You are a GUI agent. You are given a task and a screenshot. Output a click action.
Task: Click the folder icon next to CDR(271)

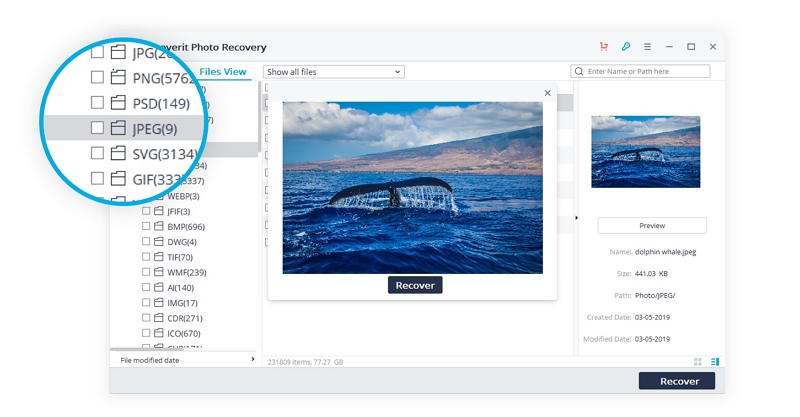tap(159, 318)
